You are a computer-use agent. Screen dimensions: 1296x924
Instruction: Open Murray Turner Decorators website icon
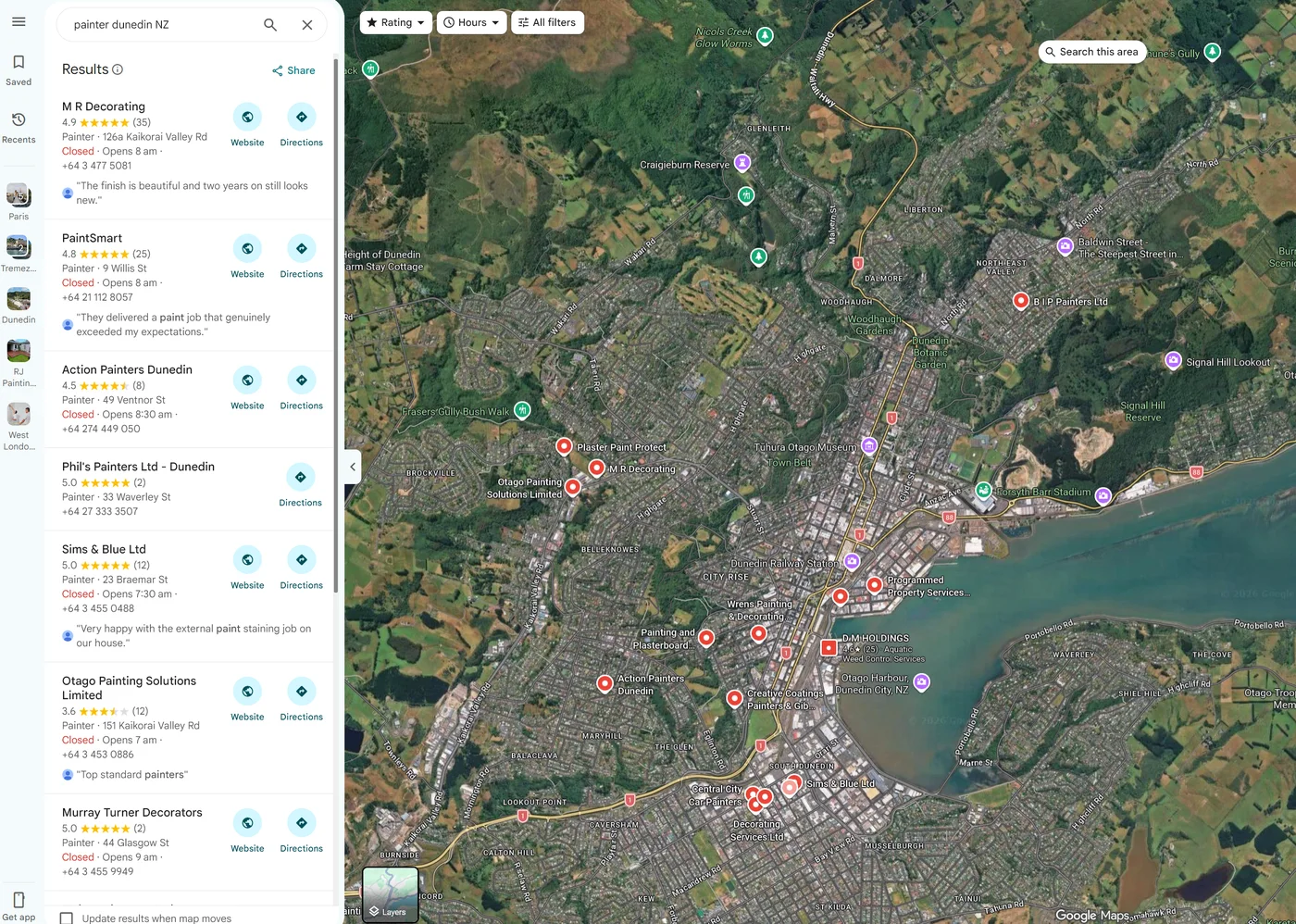[x=247, y=822]
